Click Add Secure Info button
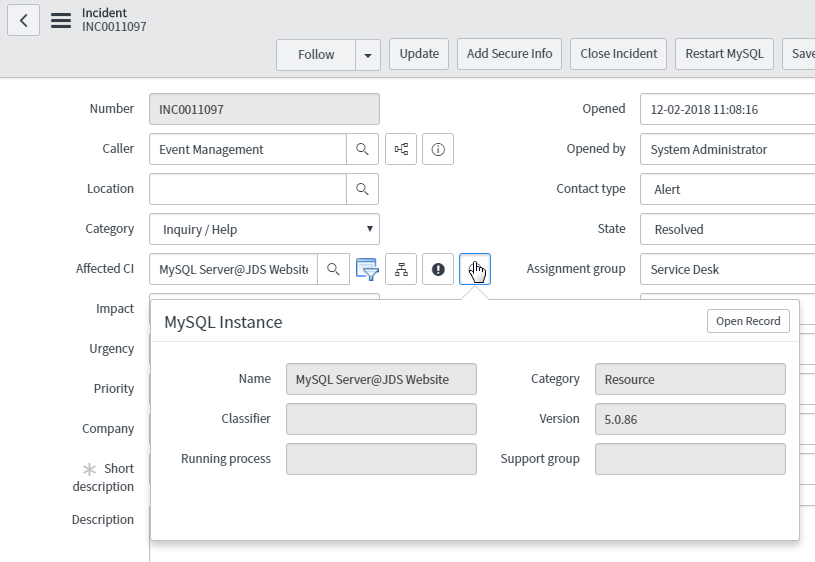The height and width of the screenshot is (562, 815). coord(509,54)
